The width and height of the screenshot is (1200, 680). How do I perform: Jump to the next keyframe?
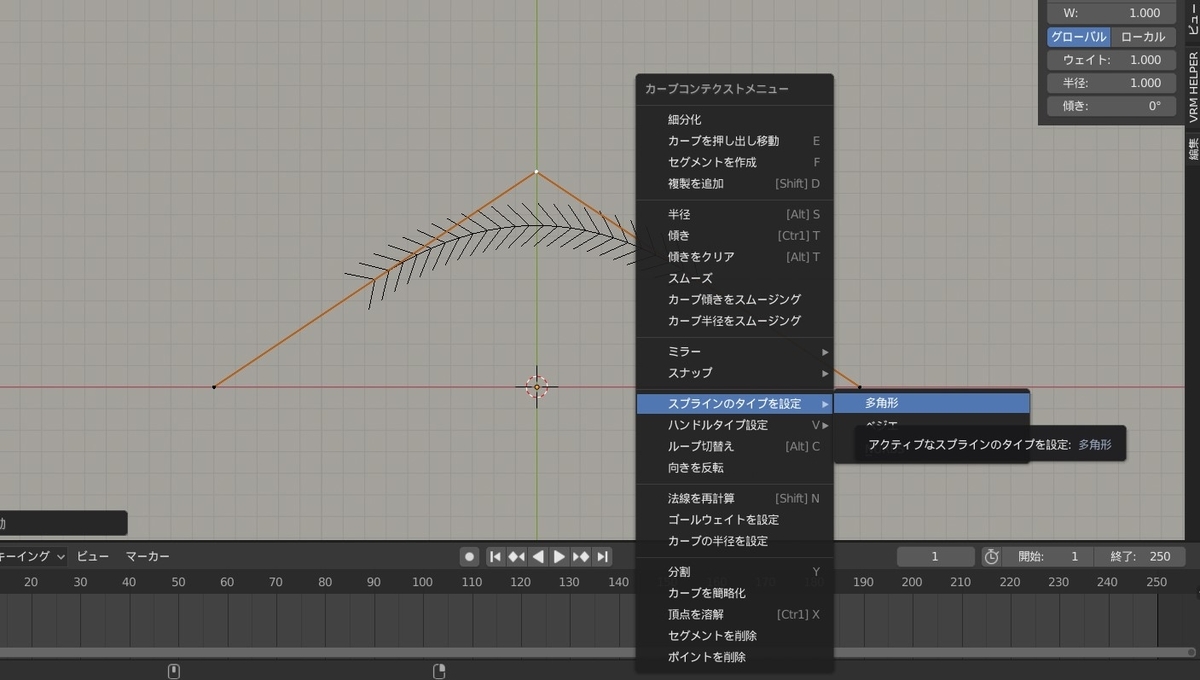coord(580,556)
